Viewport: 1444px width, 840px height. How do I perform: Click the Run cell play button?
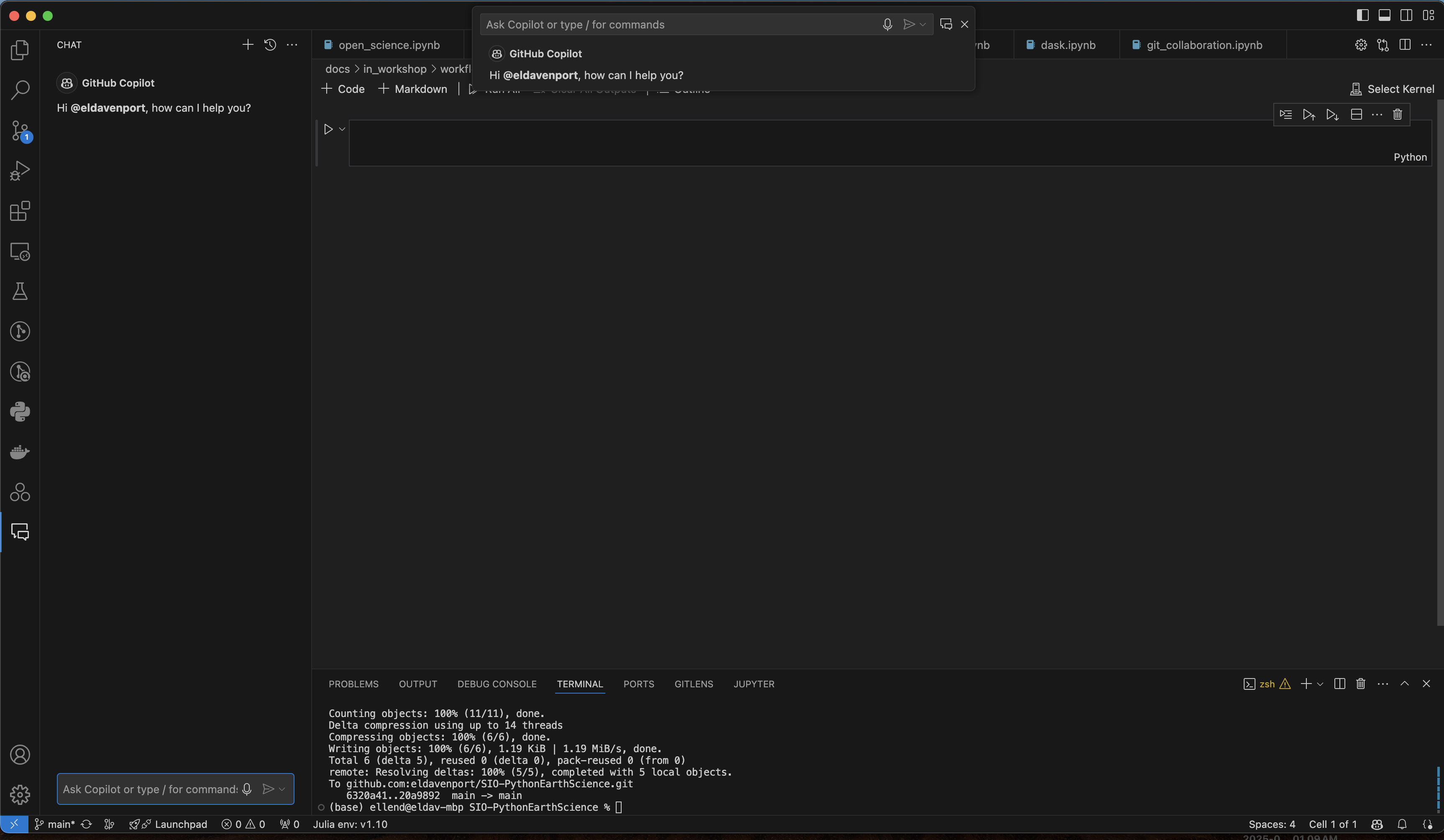328,130
